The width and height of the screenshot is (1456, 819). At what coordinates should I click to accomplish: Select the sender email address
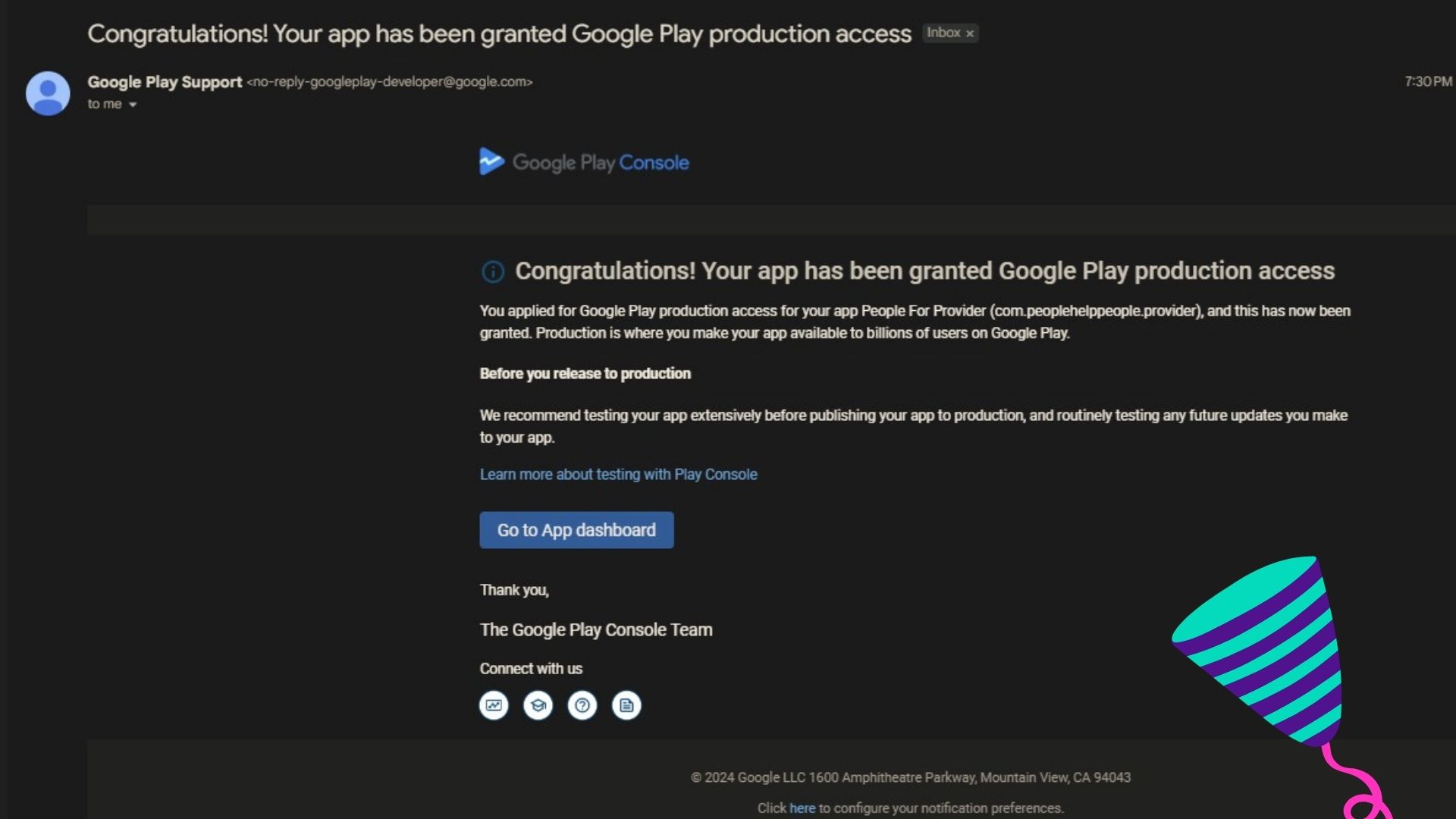point(390,82)
